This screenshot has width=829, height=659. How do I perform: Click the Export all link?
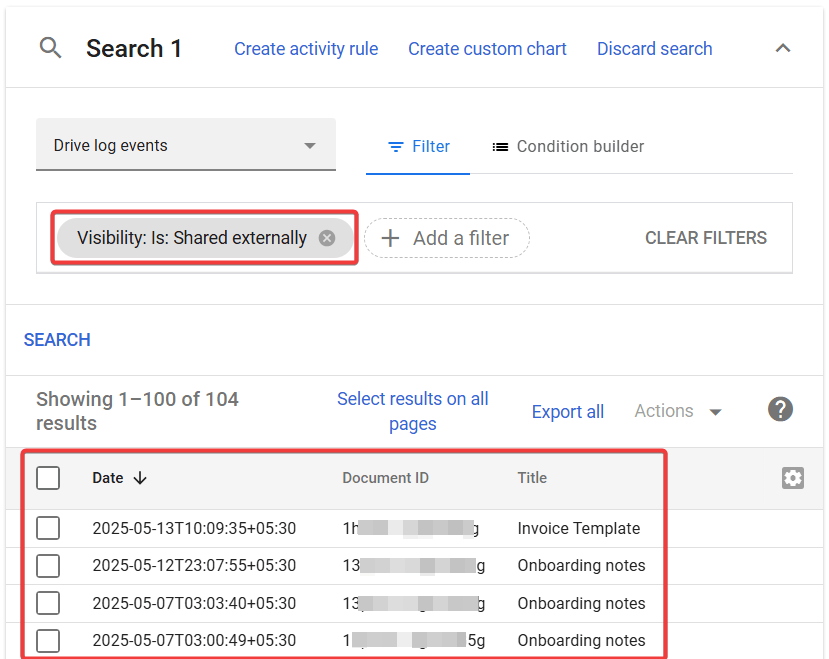pos(567,411)
